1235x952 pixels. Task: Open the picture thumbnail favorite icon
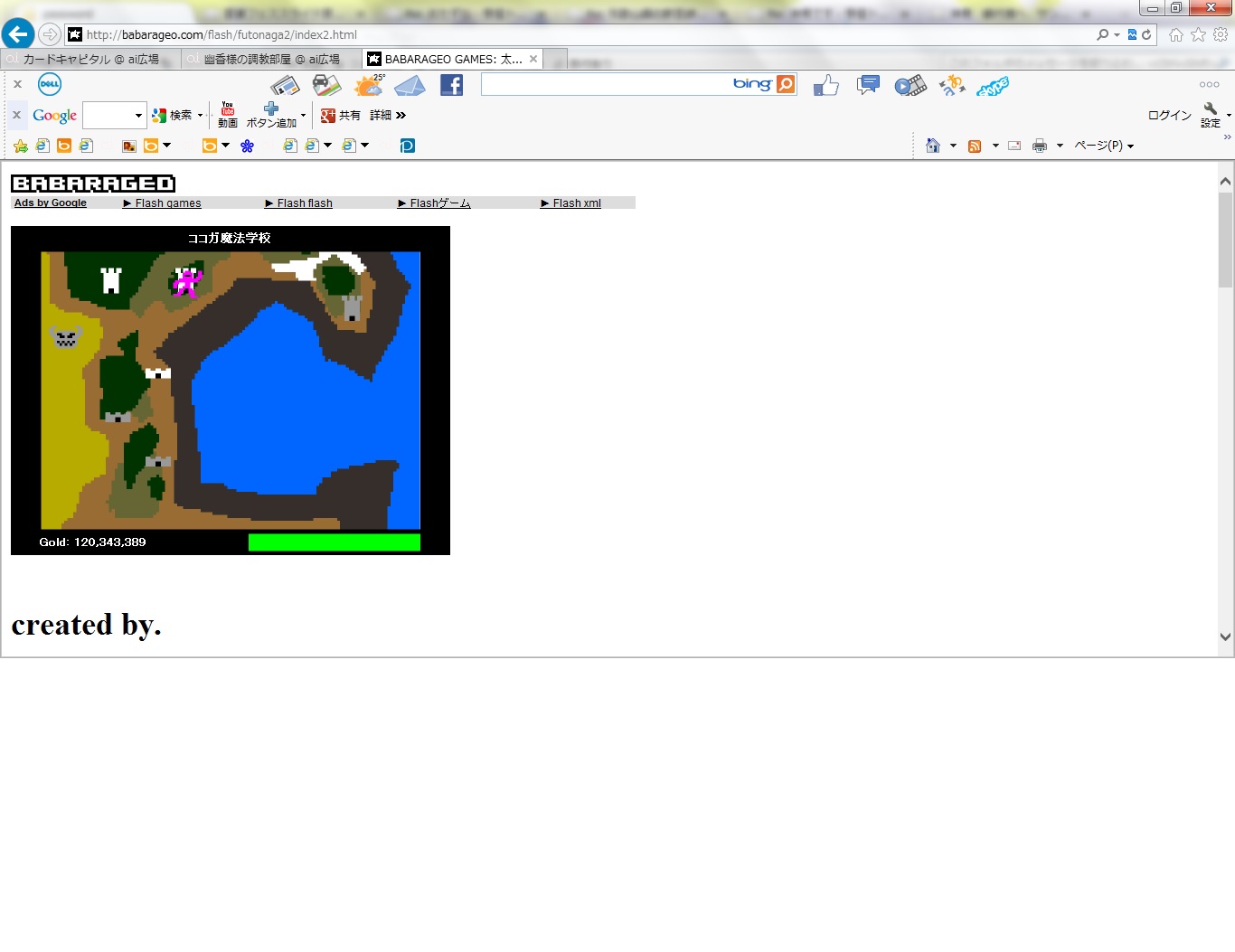click(129, 146)
